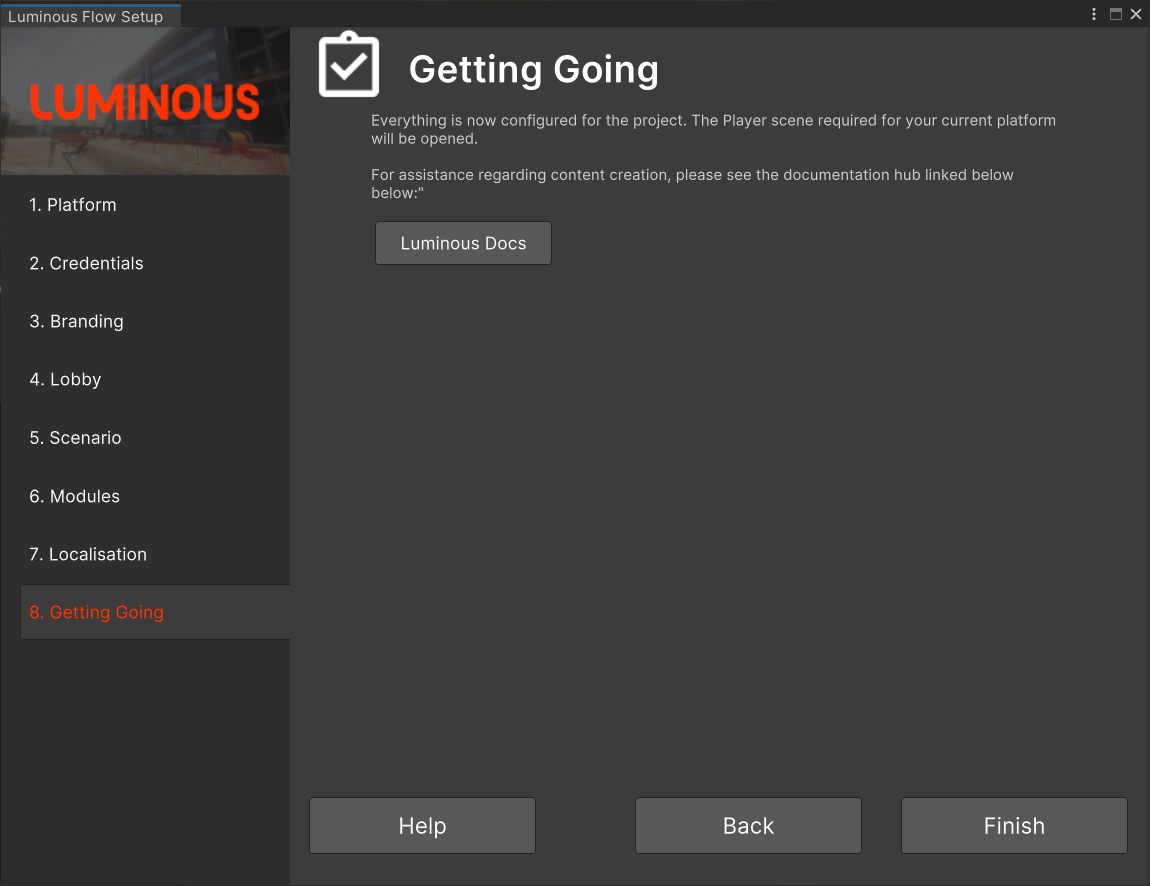Select the 5. Scenario step
The image size is (1150, 886).
[x=76, y=438]
